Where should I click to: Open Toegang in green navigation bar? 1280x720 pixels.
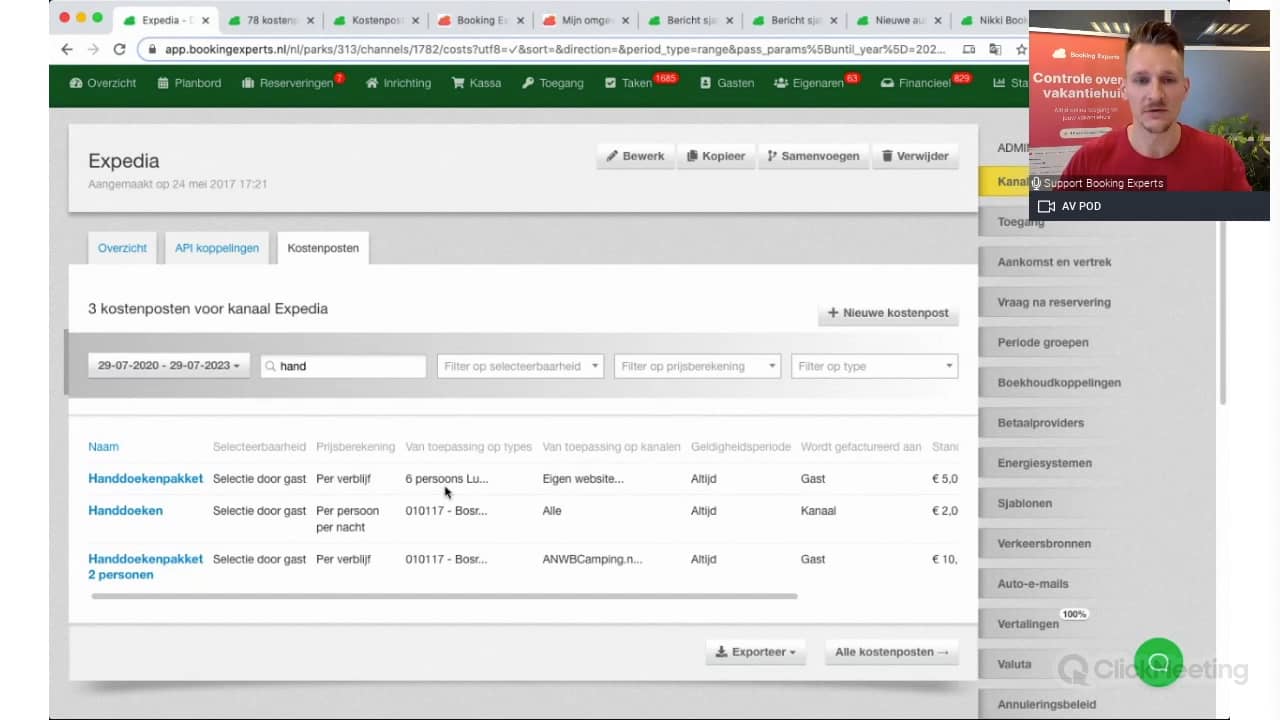(x=552, y=83)
